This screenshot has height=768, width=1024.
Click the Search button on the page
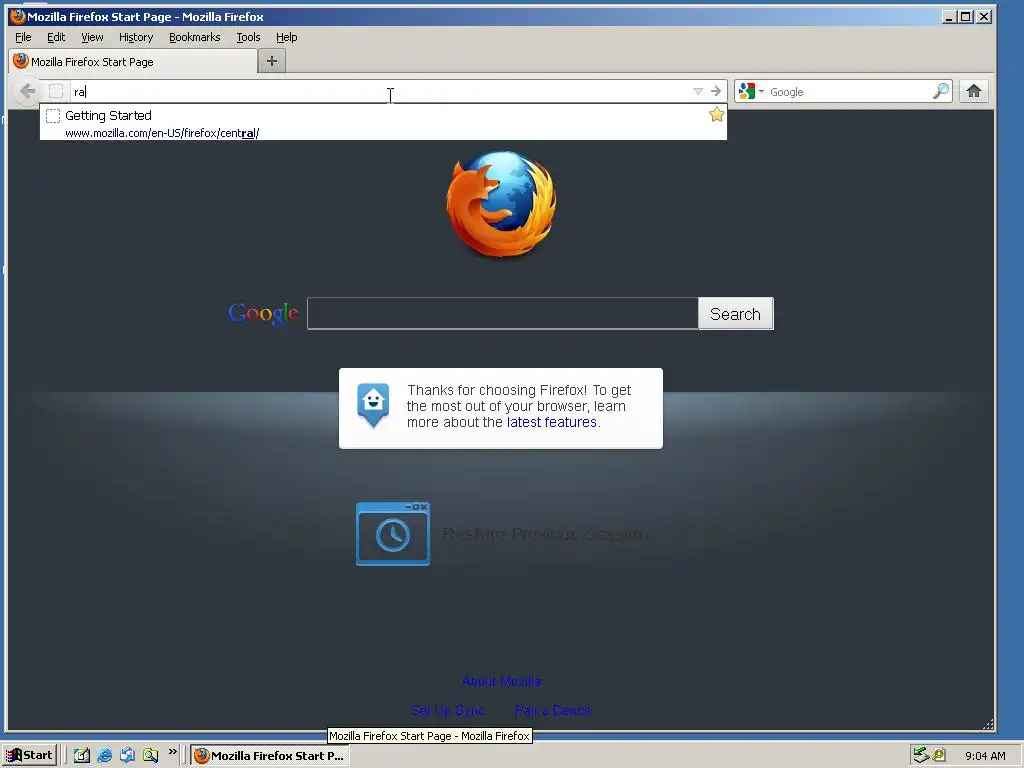pyautogui.click(x=735, y=313)
